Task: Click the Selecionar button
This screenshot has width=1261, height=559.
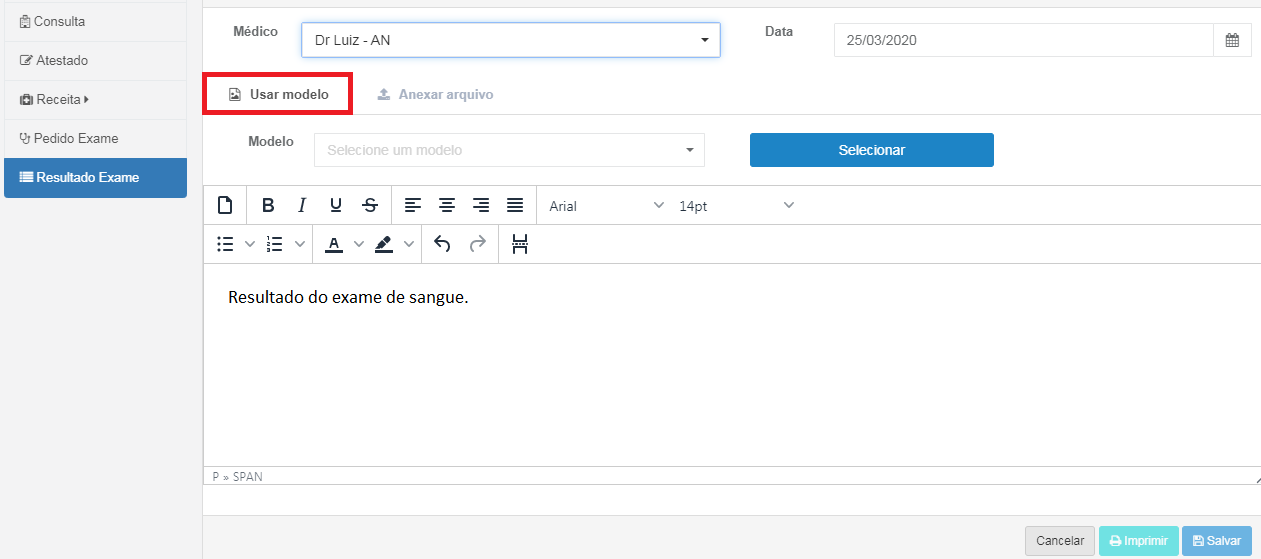Action: click(871, 150)
